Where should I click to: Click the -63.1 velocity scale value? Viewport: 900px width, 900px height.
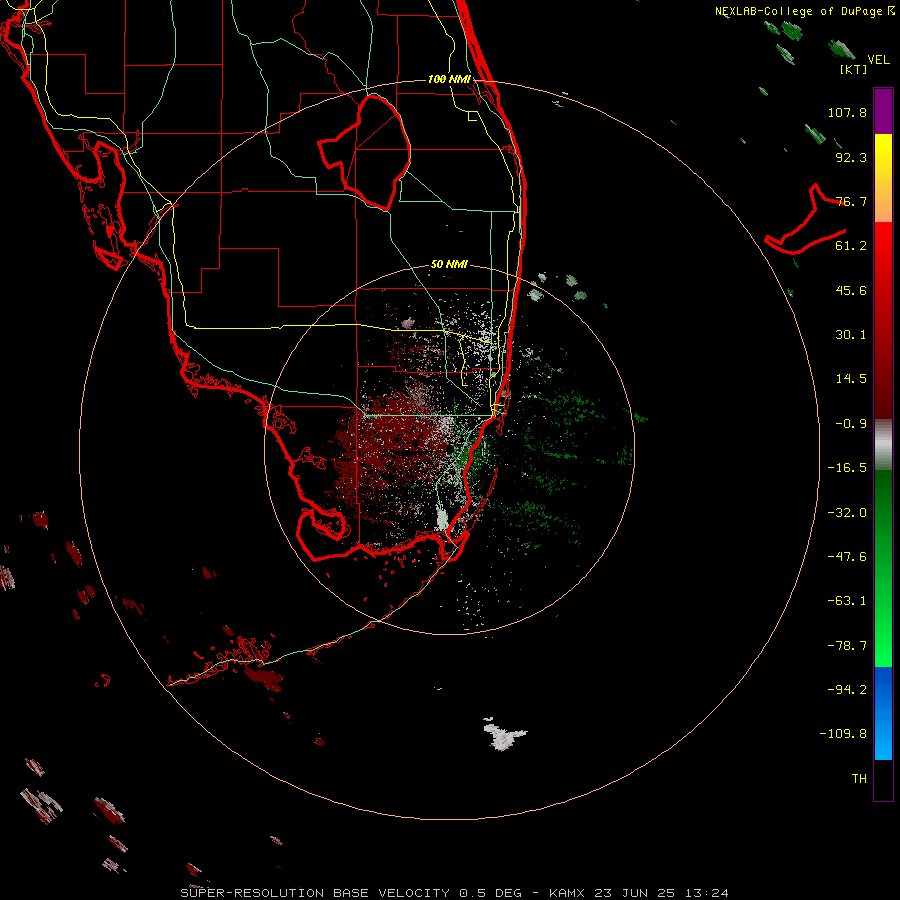[x=847, y=601]
